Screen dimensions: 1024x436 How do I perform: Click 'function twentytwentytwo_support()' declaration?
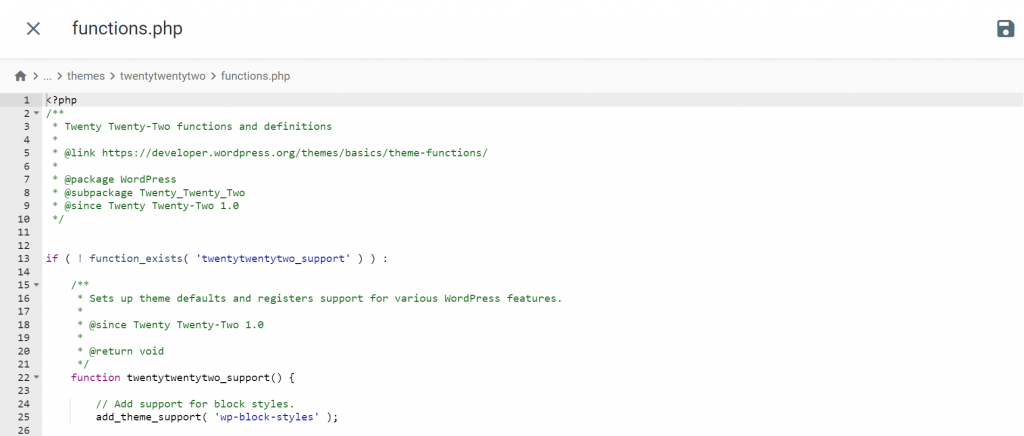(184, 377)
